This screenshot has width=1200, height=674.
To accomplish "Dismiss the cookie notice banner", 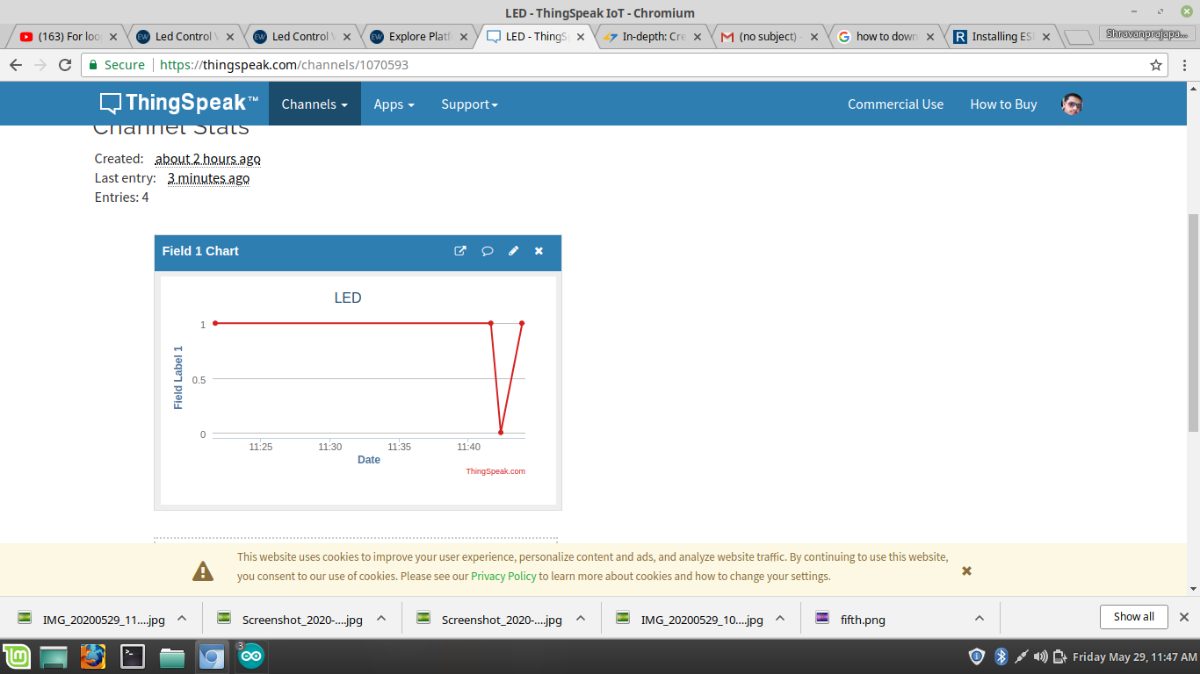I will coord(966,571).
